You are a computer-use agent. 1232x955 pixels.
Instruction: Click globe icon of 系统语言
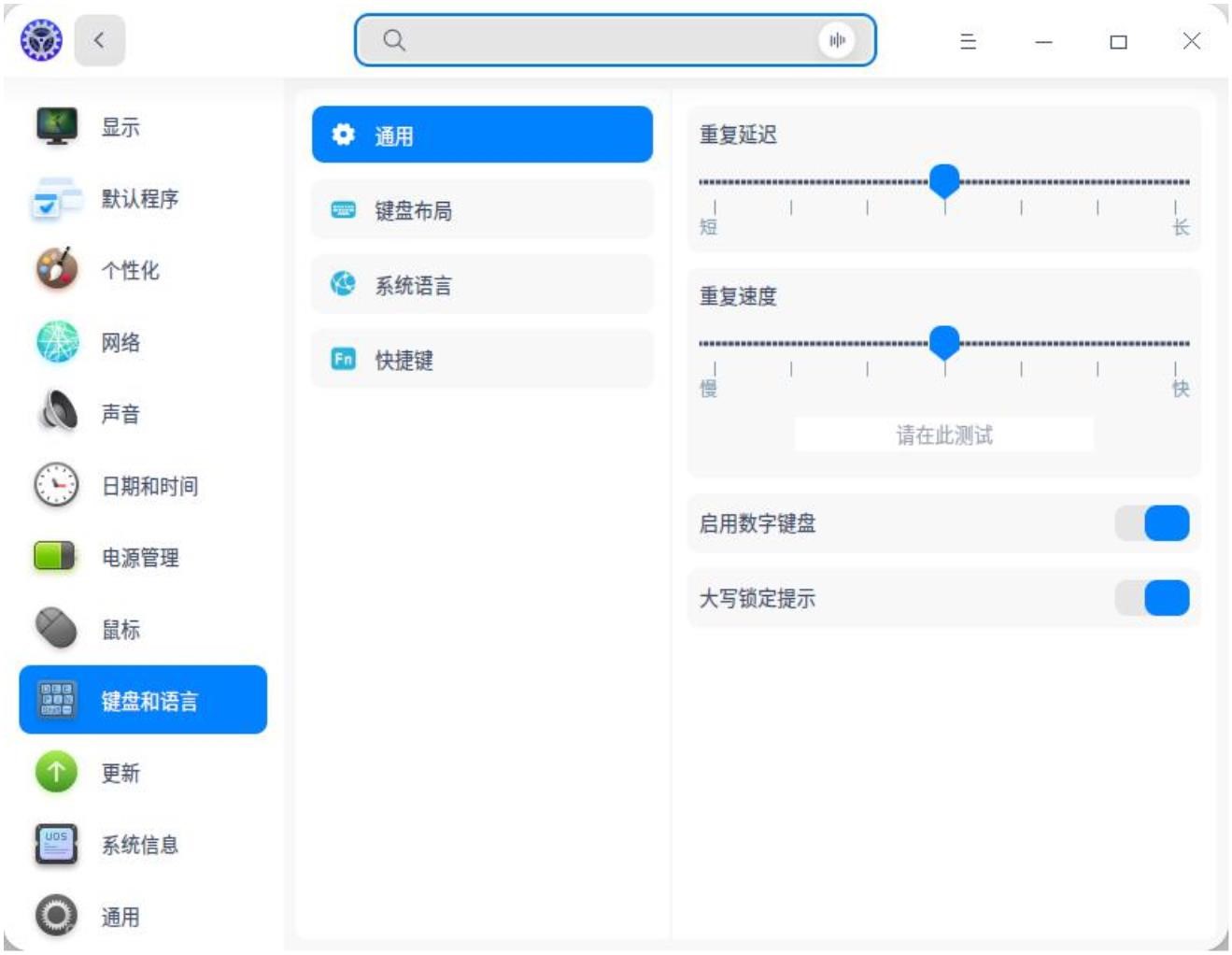(x=344, y=283)
